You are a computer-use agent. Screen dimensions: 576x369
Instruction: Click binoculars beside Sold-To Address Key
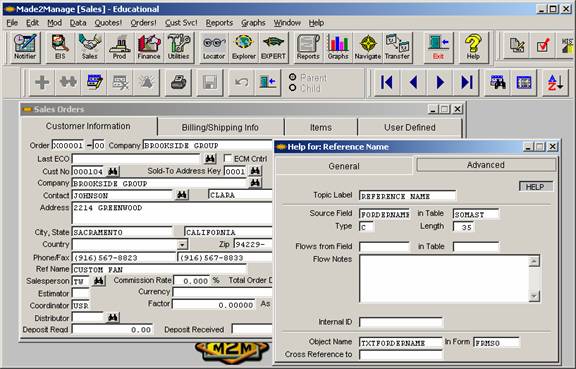tap(255, 171)
